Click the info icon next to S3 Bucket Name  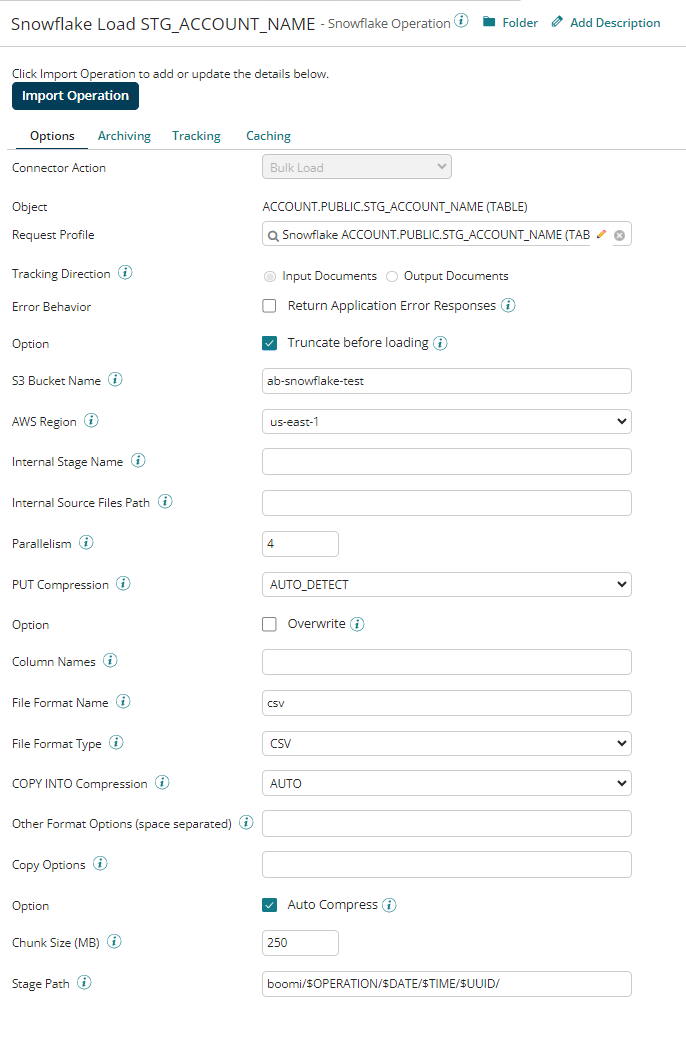coord(115,380)
